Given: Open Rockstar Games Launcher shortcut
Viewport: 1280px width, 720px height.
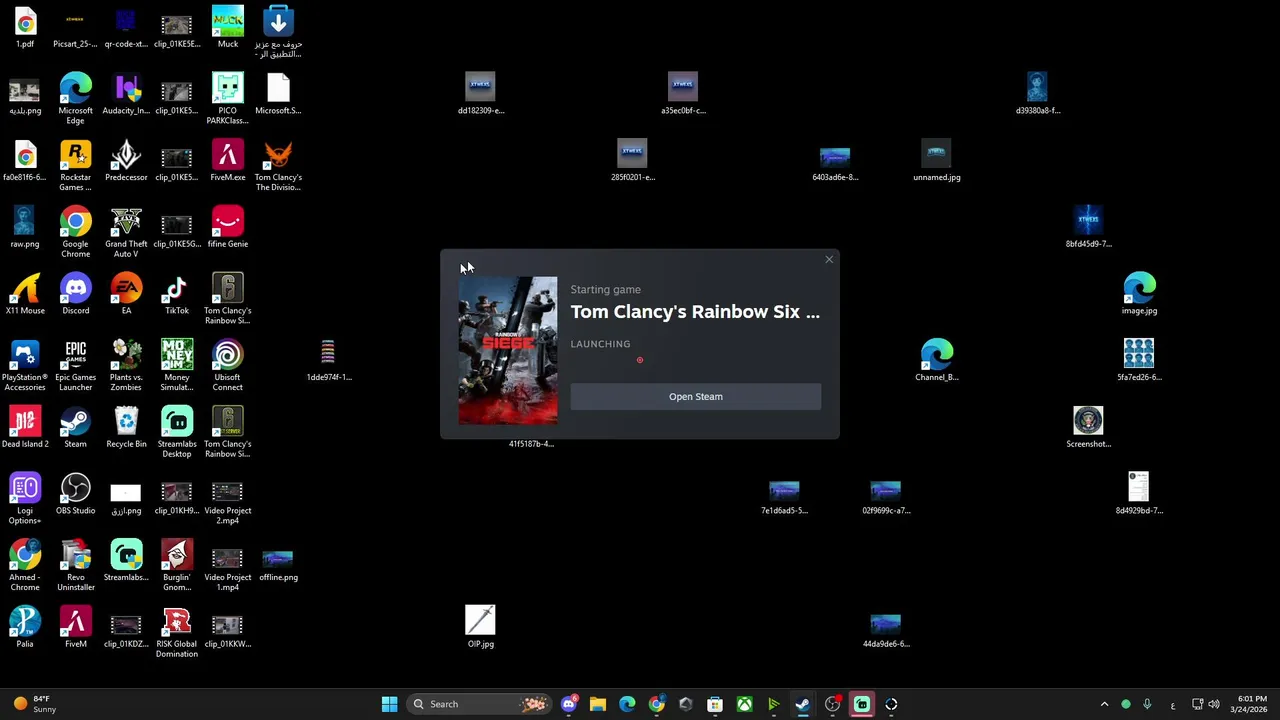Looking at the screenshot, I should (75, 166).
